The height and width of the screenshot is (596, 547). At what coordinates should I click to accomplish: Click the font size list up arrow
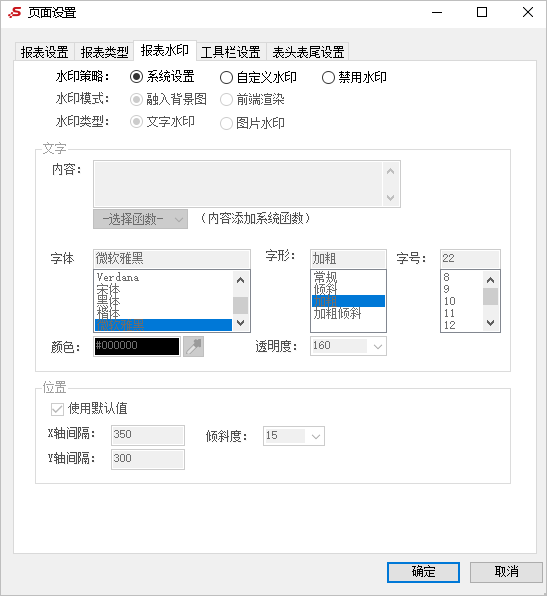[490, 281]
